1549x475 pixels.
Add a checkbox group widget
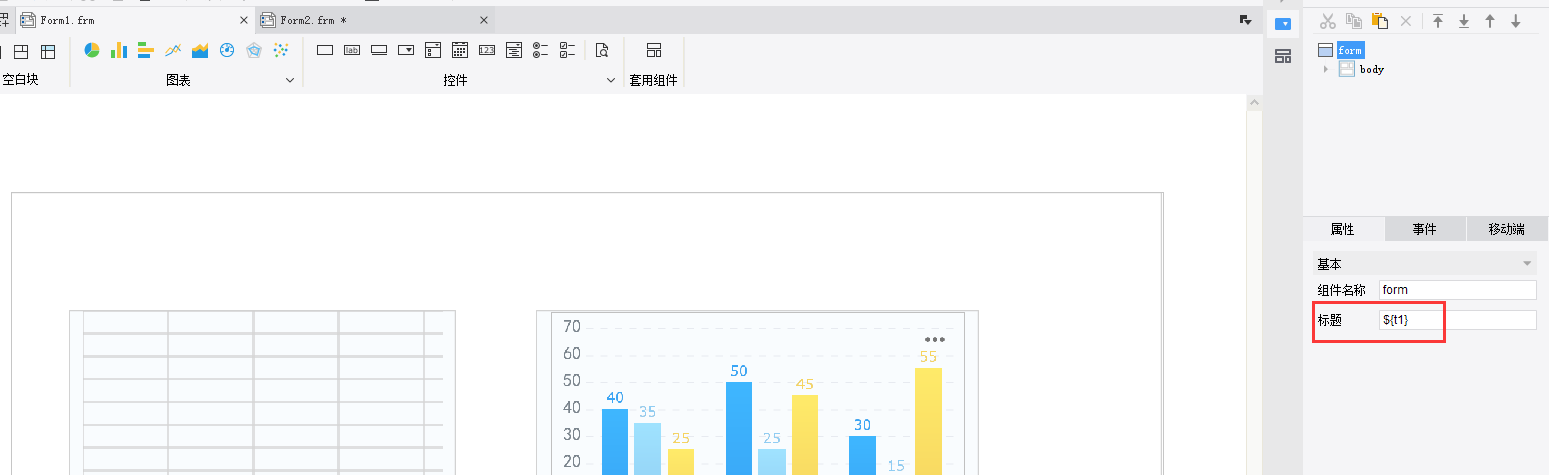(568, 50)
